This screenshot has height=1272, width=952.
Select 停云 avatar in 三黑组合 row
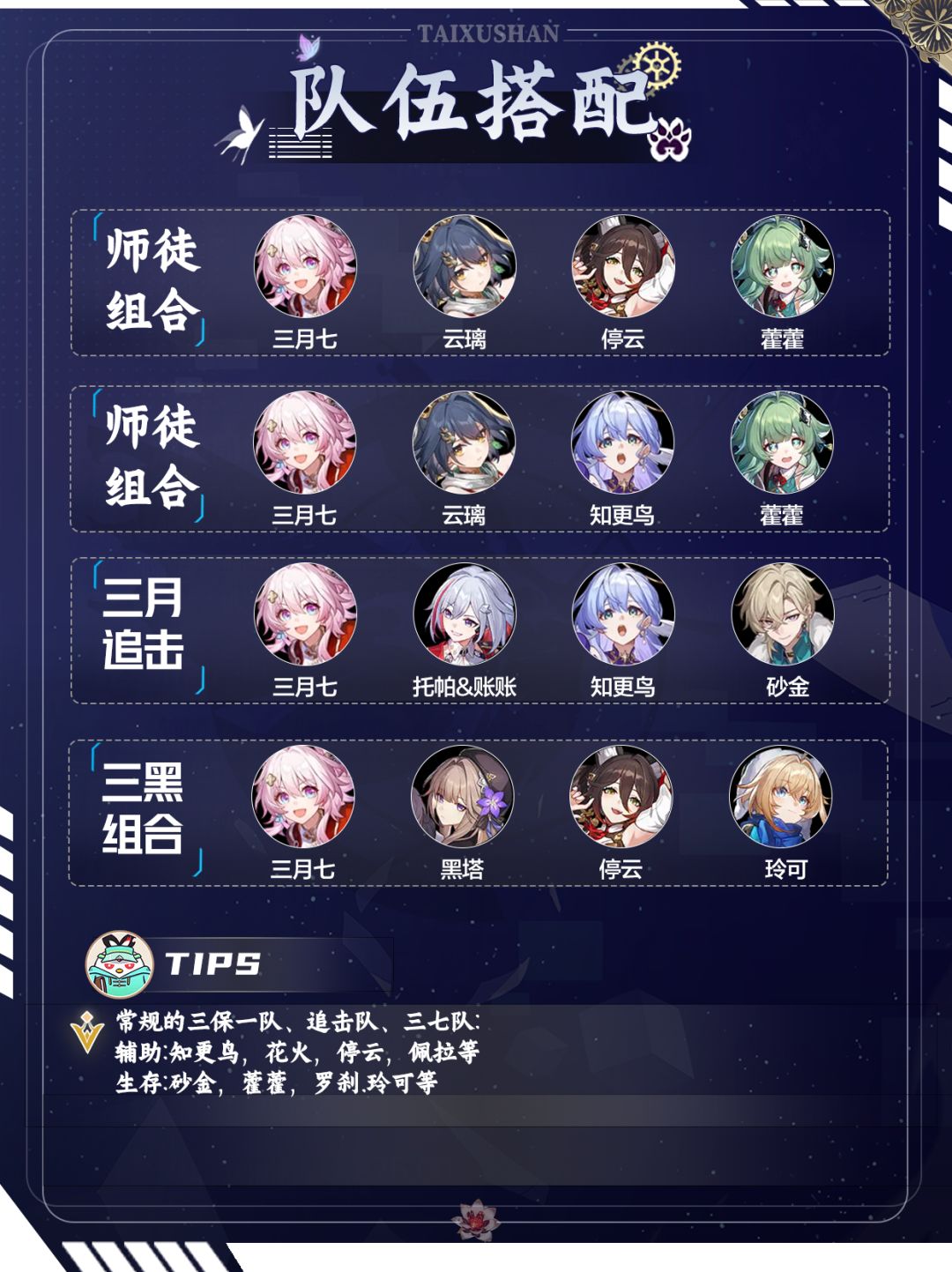[x=621, y=797]
